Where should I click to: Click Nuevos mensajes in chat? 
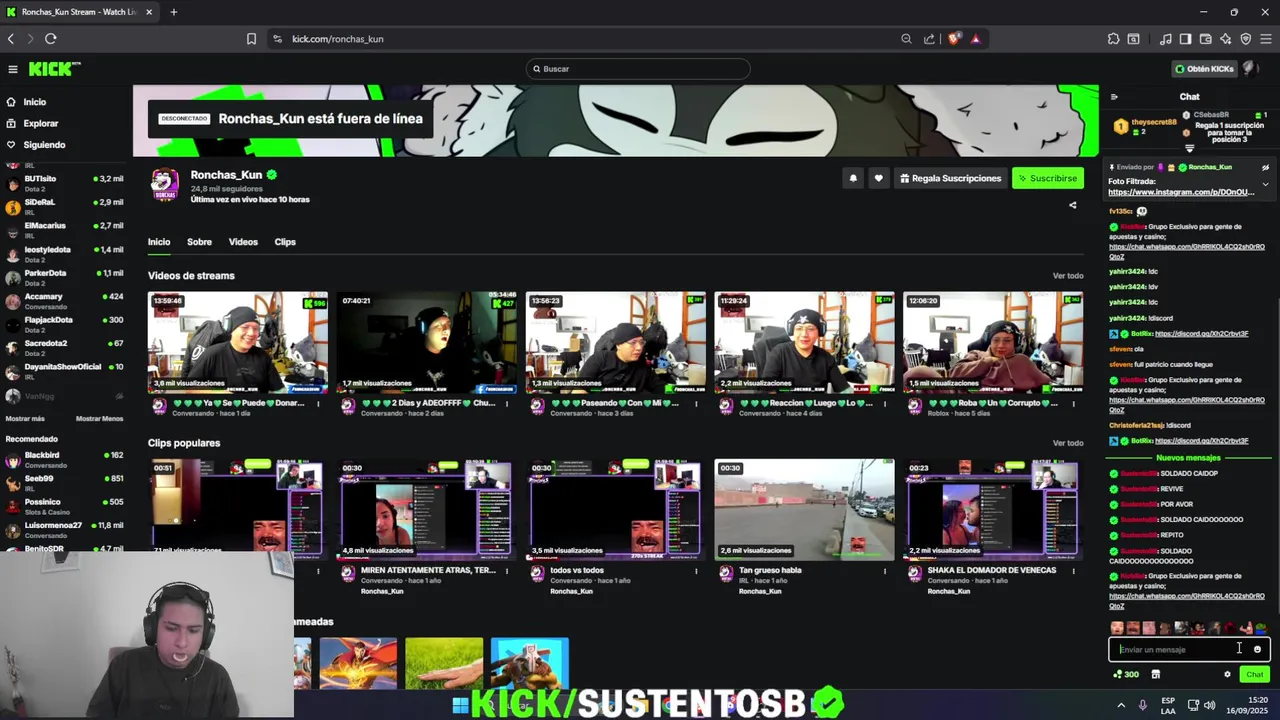1188,458
